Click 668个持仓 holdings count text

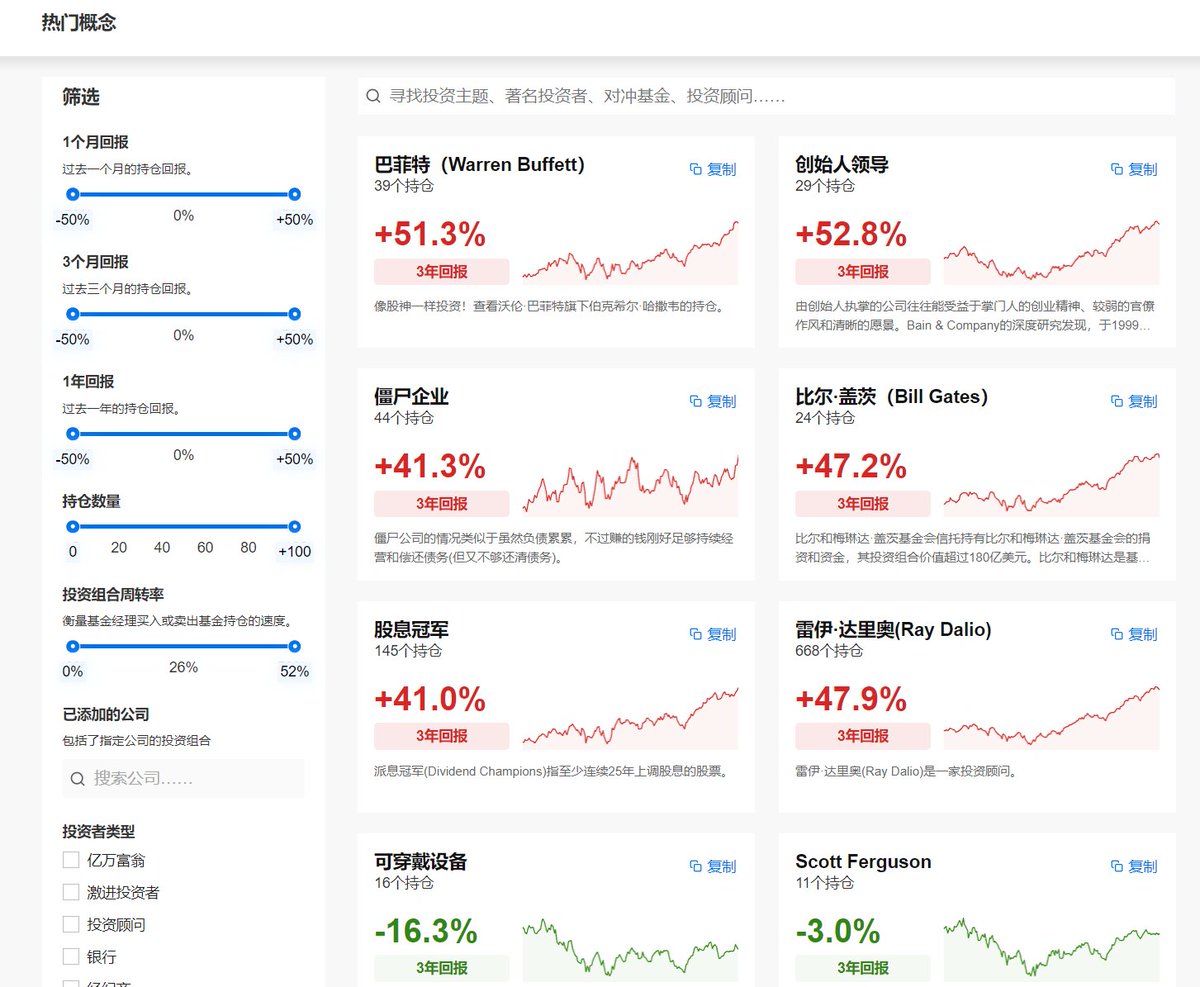point(829,651)
